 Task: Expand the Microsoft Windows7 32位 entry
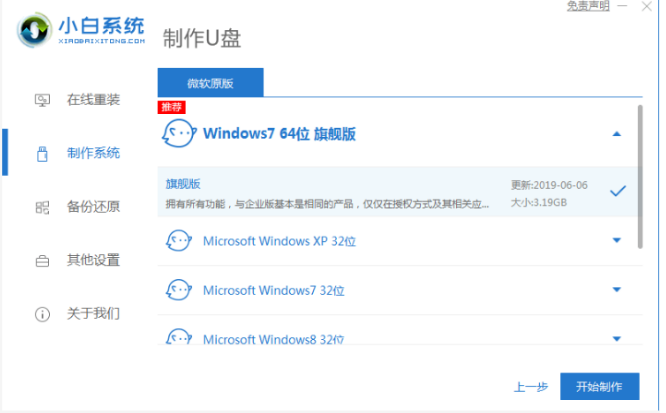click(617, 290)
